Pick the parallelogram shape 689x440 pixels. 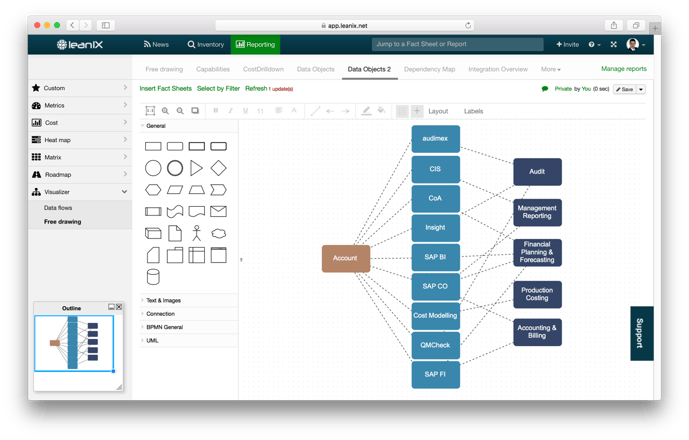coord(175,190)
